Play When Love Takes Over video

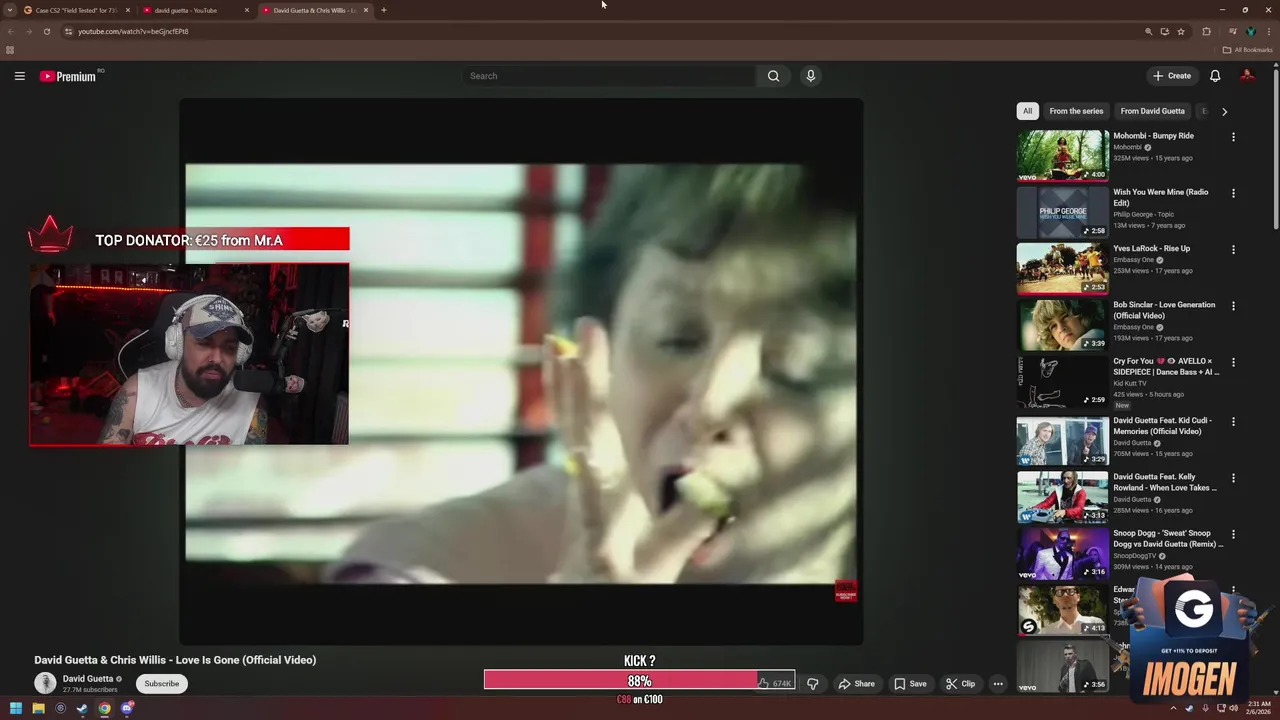(1063, 497)
